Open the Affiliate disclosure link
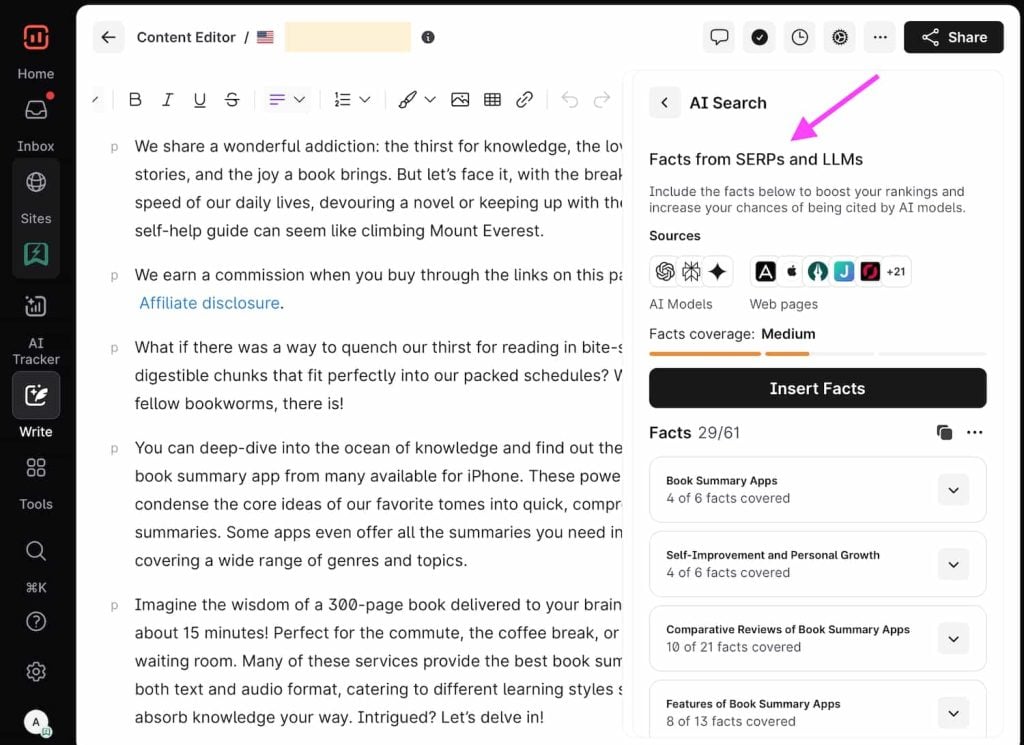The width and height of the screenshot is (1024, 745). point(209,303)
